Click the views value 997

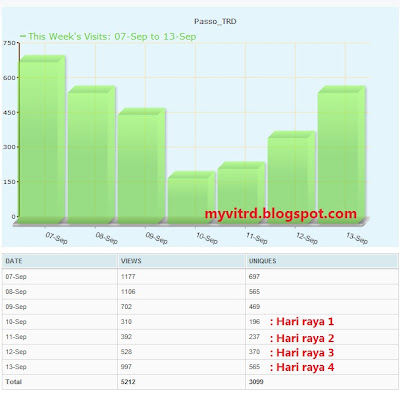(126, 367)
